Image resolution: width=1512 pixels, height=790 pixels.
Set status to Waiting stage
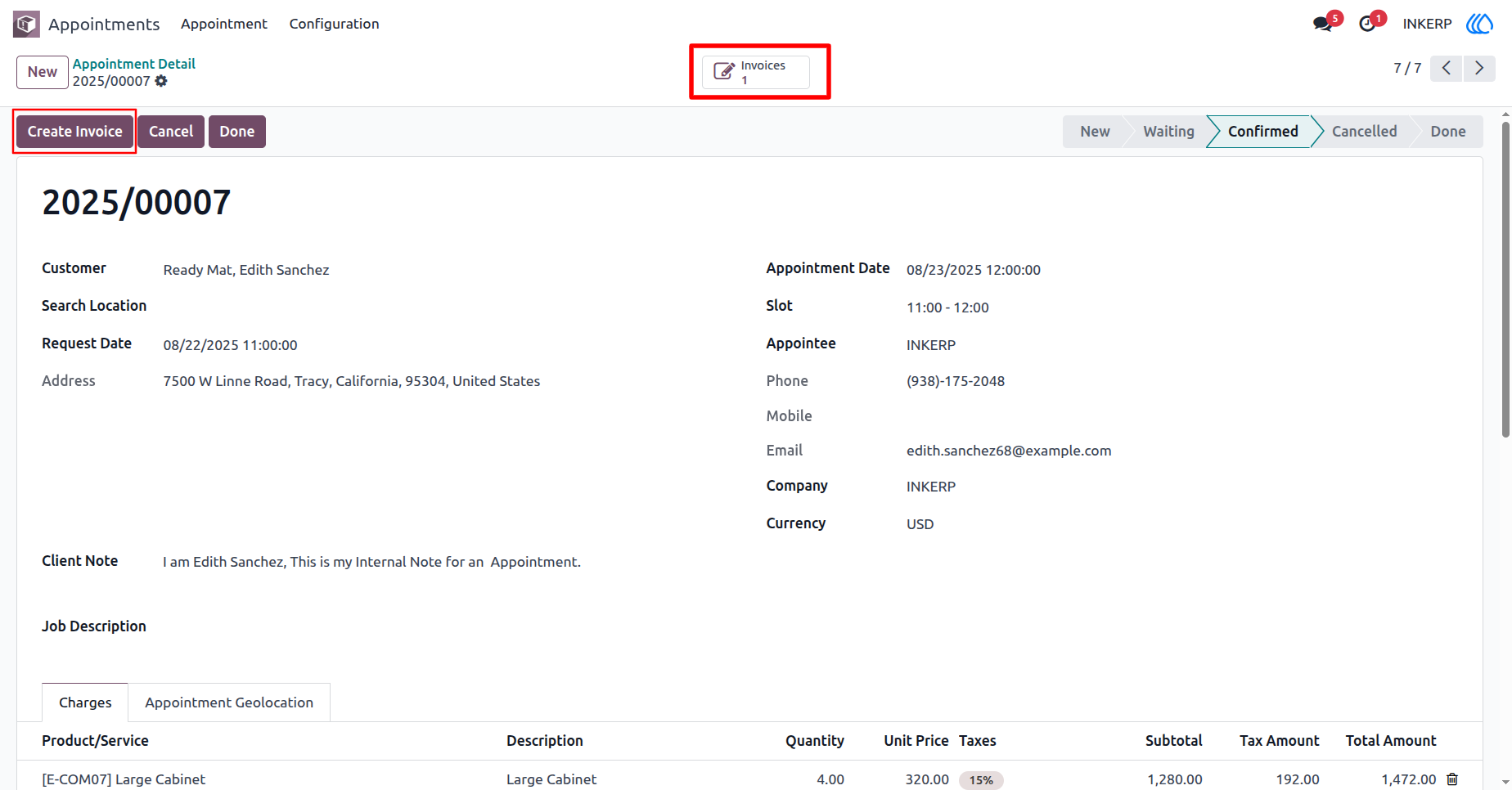tap(1168, 132)
